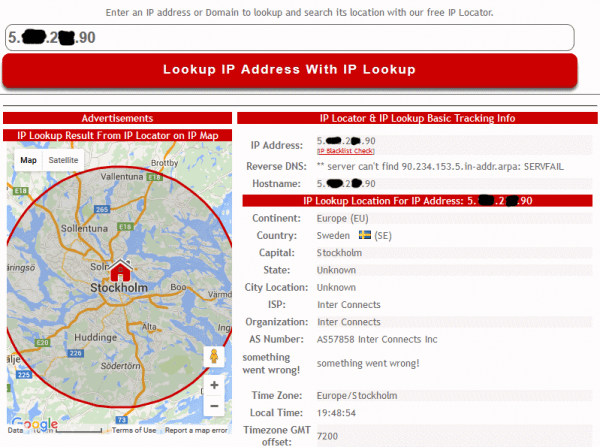Click the Street View pegman icon
Viewport: 600px width, 447px height.
212,358
